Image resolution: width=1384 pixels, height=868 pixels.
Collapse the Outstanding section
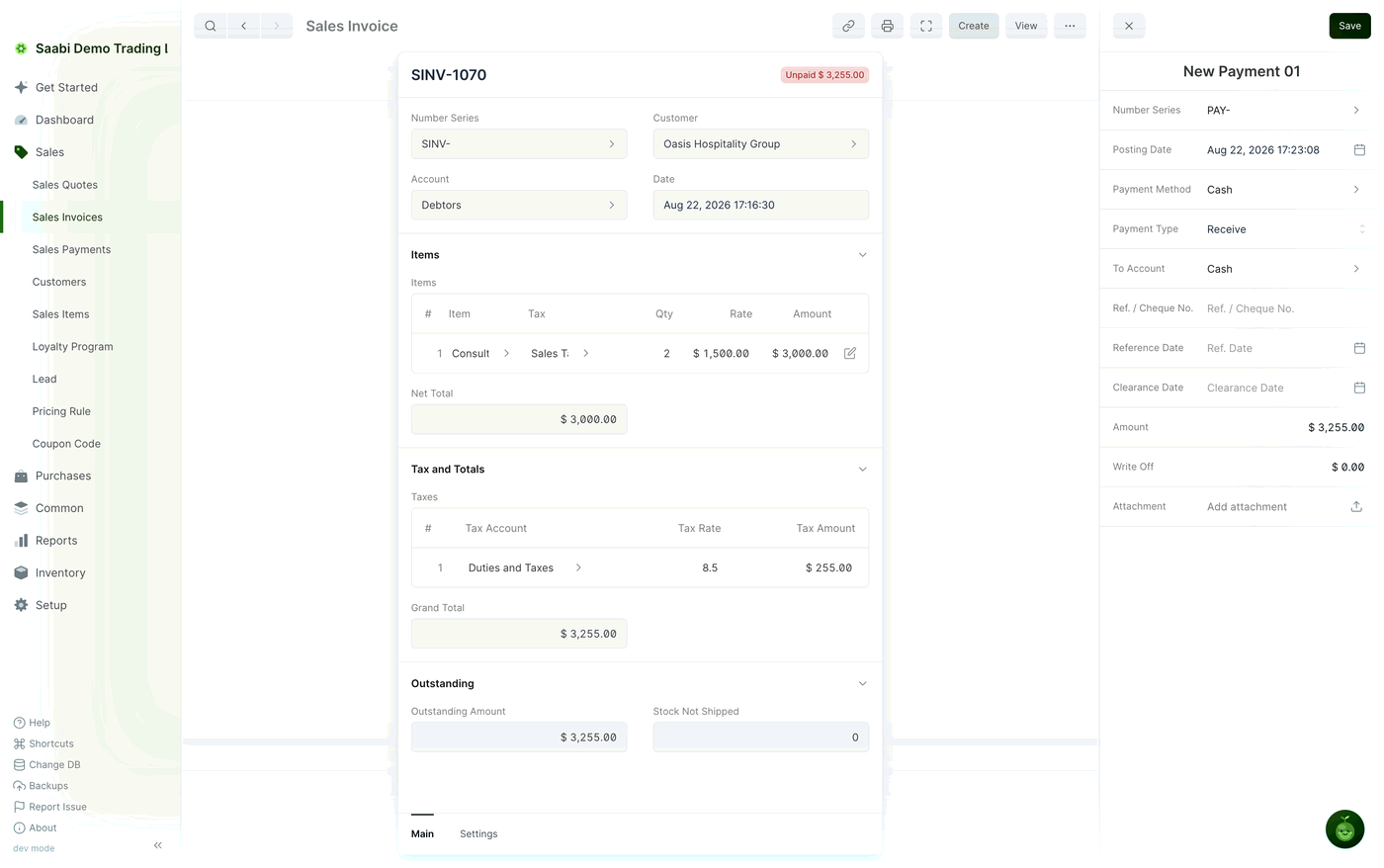tap(862, 684)
